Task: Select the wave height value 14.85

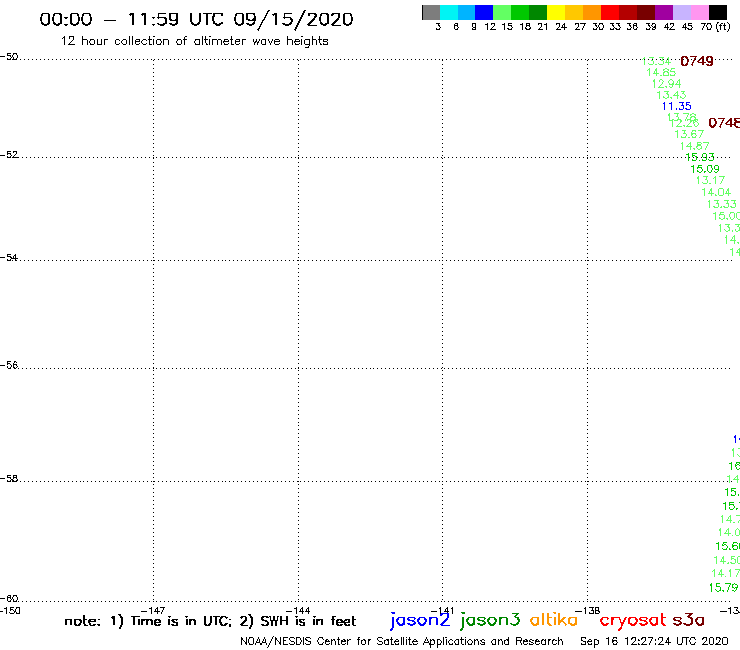Action: click(661, 72)
